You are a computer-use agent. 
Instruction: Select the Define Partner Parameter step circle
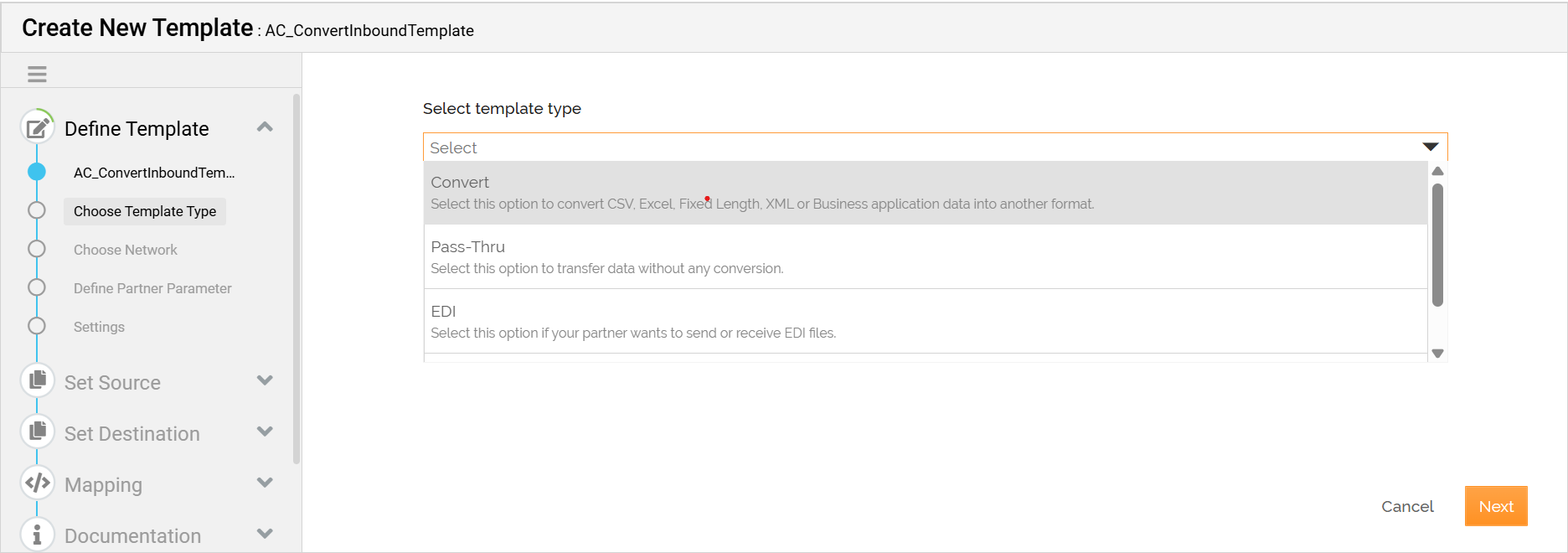[36, 287]
